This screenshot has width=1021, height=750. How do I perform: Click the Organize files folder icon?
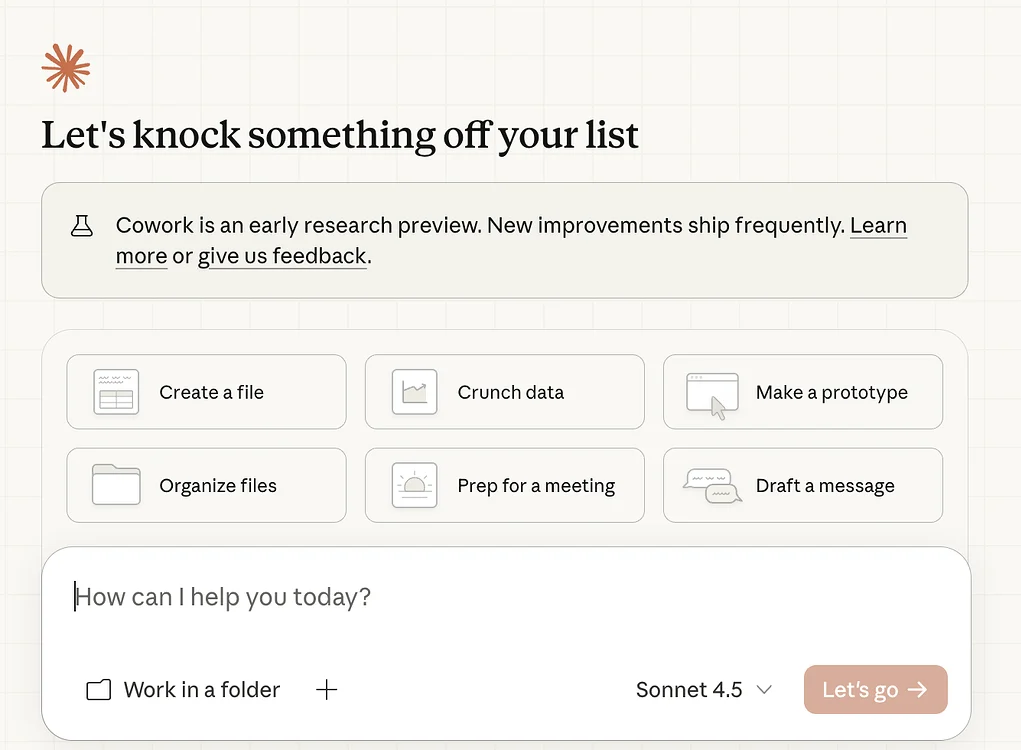116,484
